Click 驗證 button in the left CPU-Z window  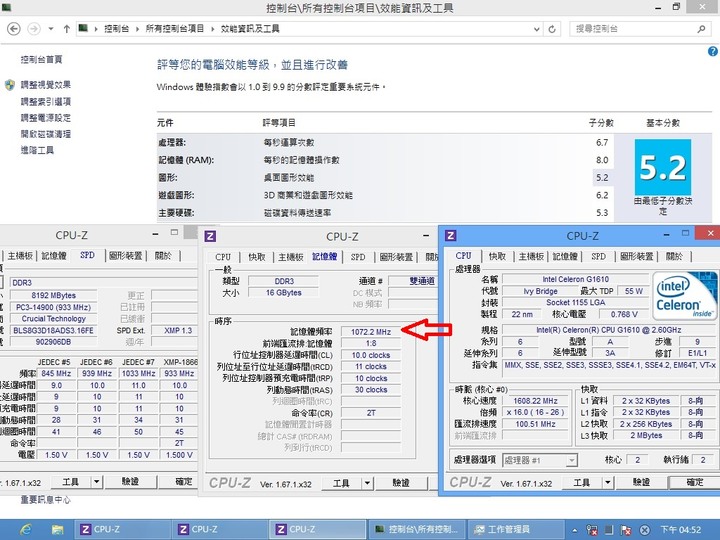(130, 482)
